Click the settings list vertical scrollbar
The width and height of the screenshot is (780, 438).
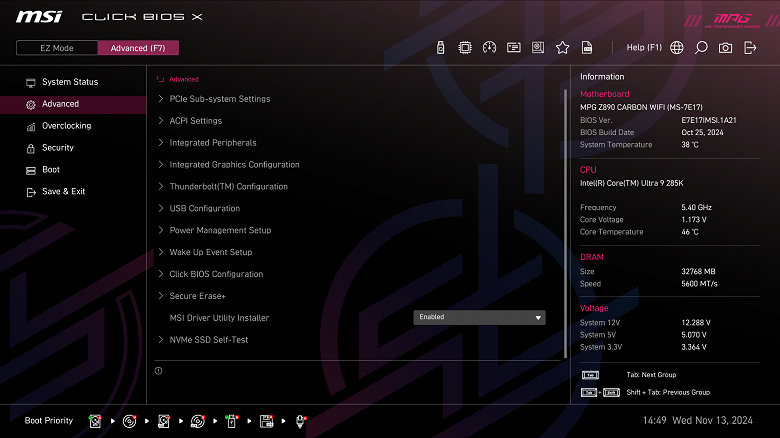(566, 223)
